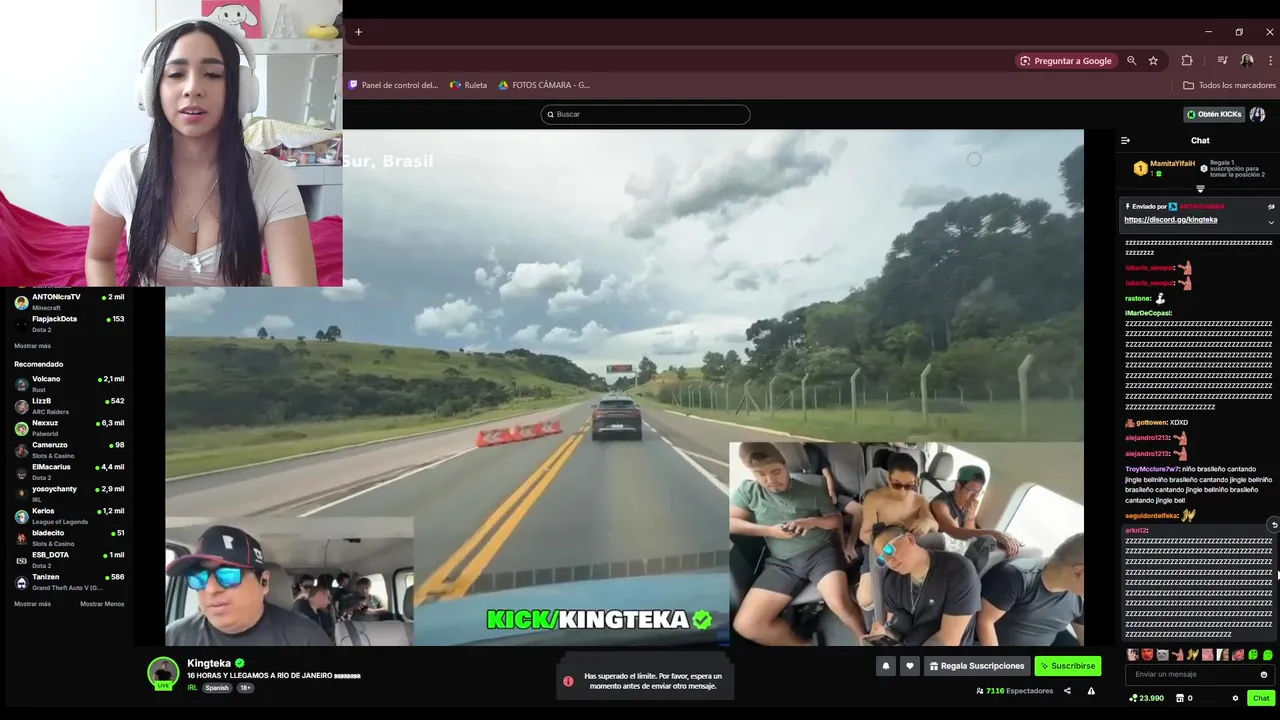Open ESB_DOTA recommended channel

[x=69, y=559]
